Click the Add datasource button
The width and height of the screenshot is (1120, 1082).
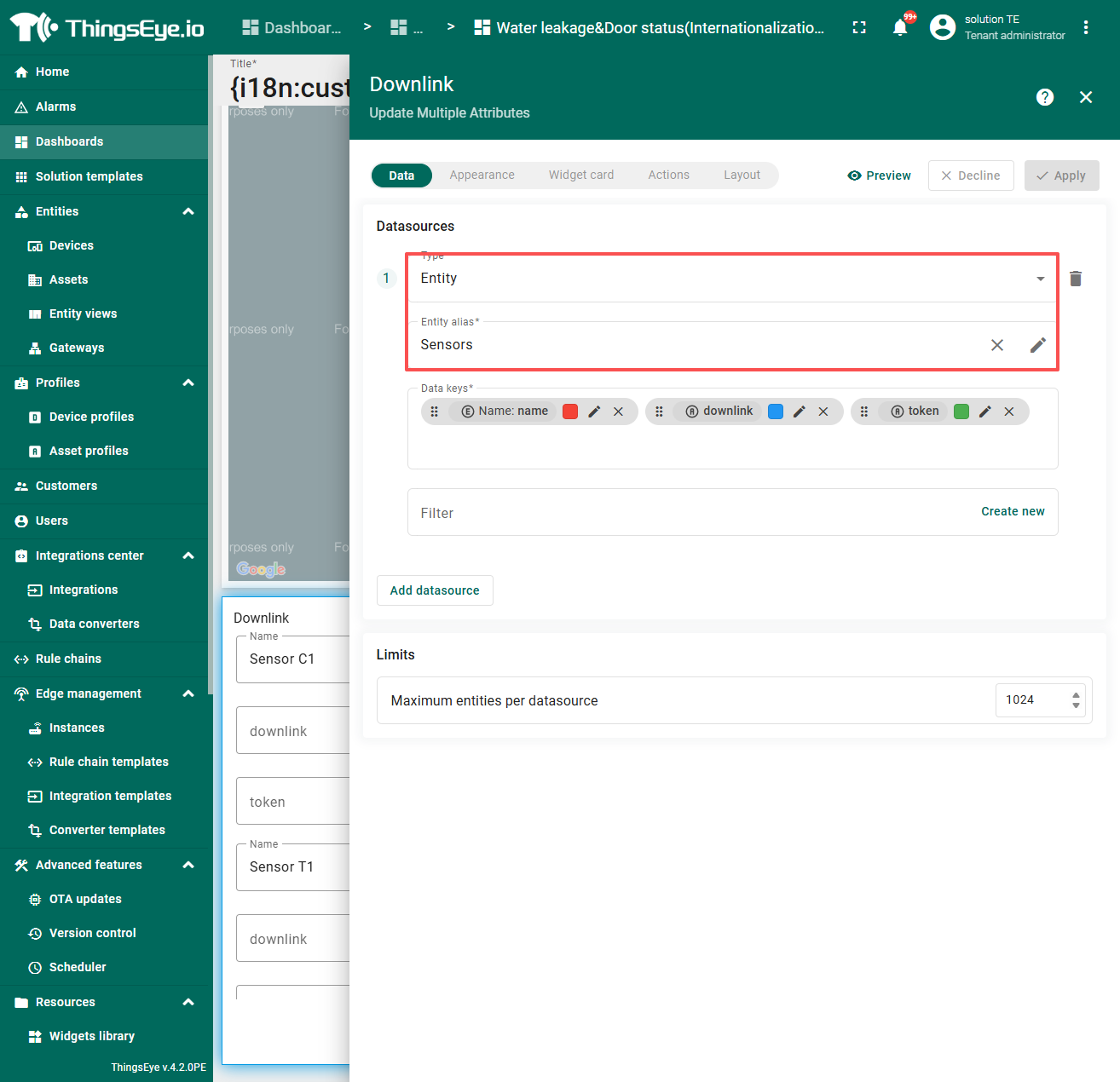pyautogui.click(x=435, y=590)
